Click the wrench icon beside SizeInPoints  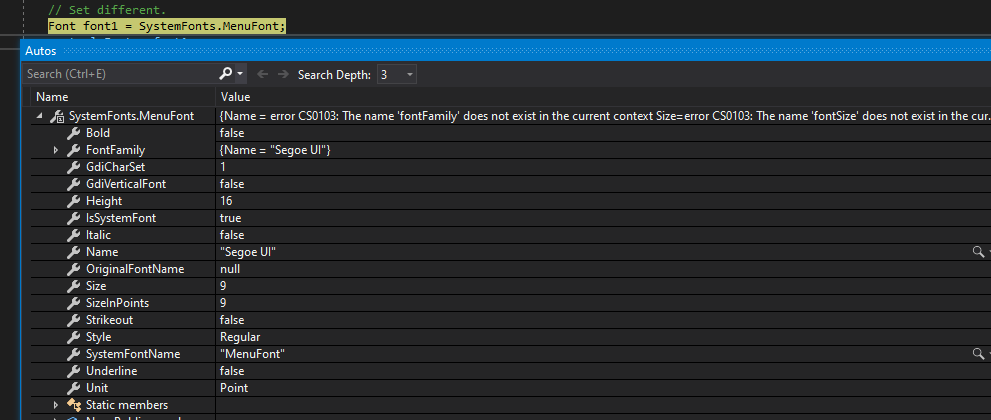pos(73,304)
